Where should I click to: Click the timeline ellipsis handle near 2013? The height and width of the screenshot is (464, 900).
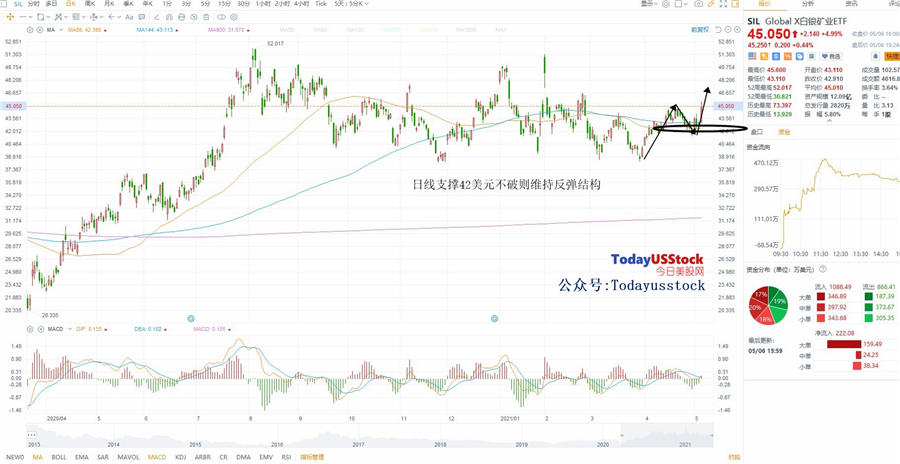(x=32, y=435)
